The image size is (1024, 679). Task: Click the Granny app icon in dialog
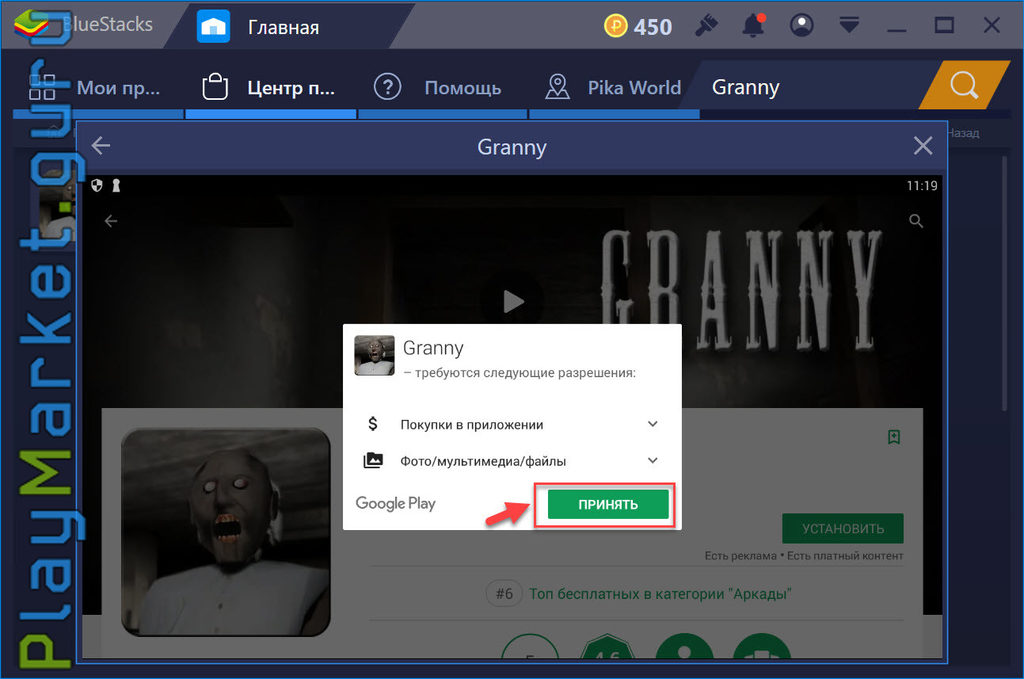pyautogui.click(x=374, y=356)
